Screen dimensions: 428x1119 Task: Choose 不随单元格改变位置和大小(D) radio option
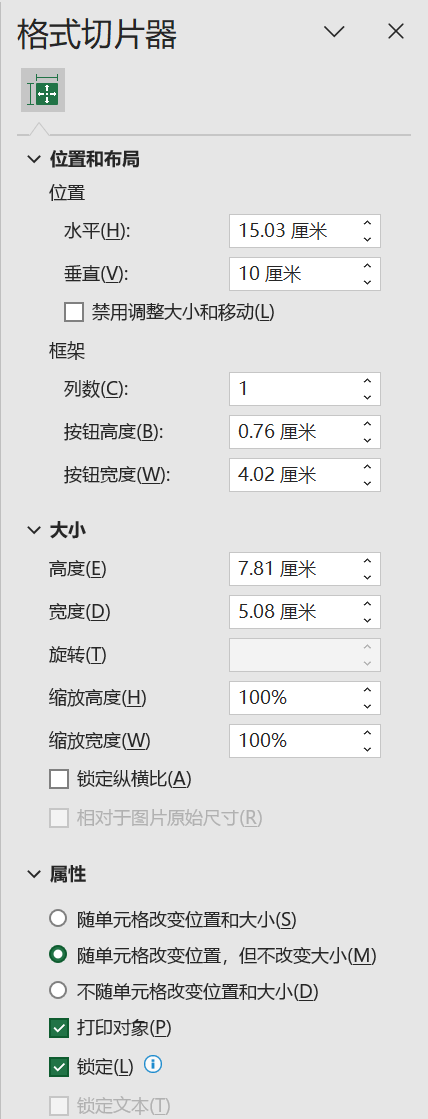[58, 991]
